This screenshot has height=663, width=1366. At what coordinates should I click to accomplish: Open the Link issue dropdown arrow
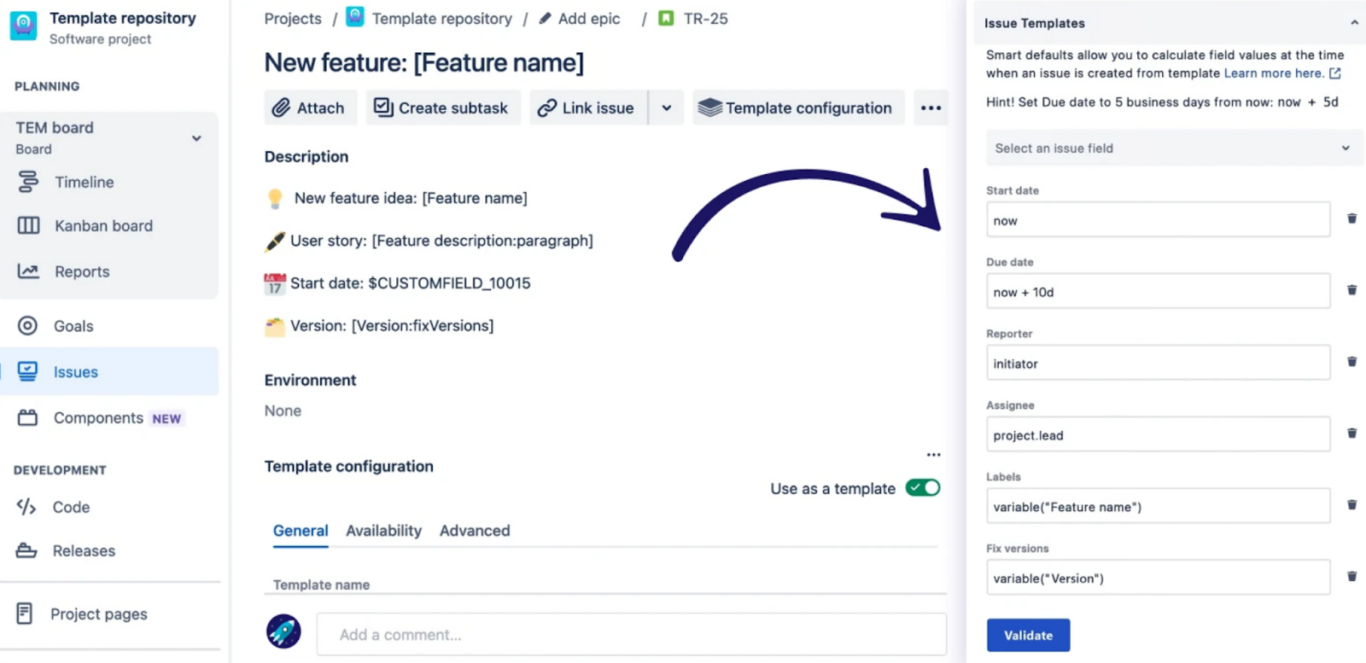(x=666, y=107)
